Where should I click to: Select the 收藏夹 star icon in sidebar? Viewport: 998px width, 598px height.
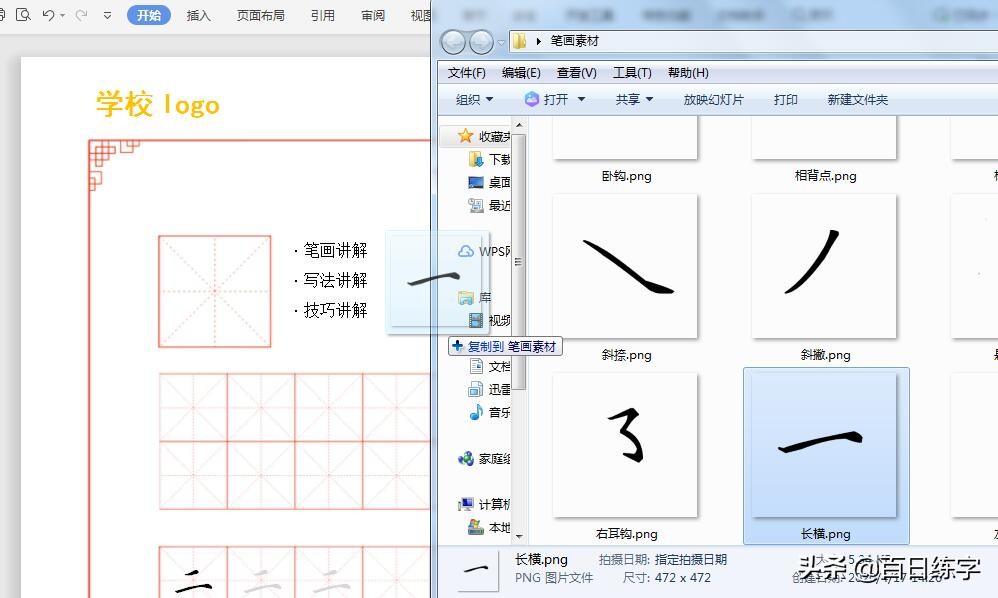coord(466,136)
